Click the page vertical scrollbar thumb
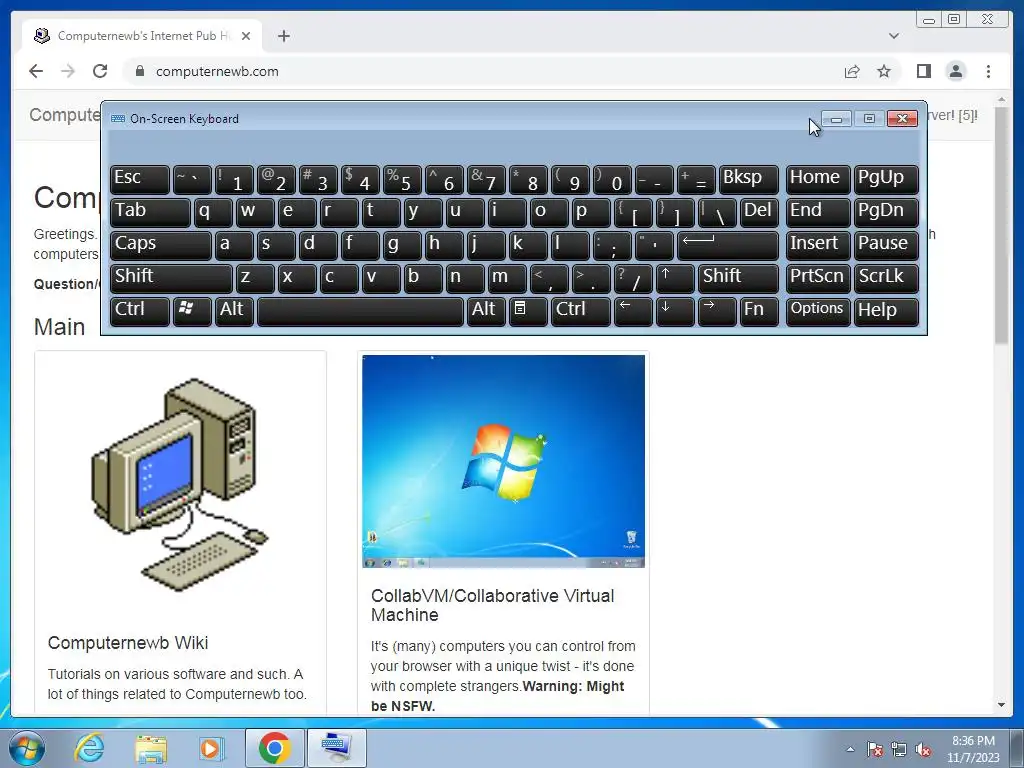The image size is (1024, 768). point(1001,225)
